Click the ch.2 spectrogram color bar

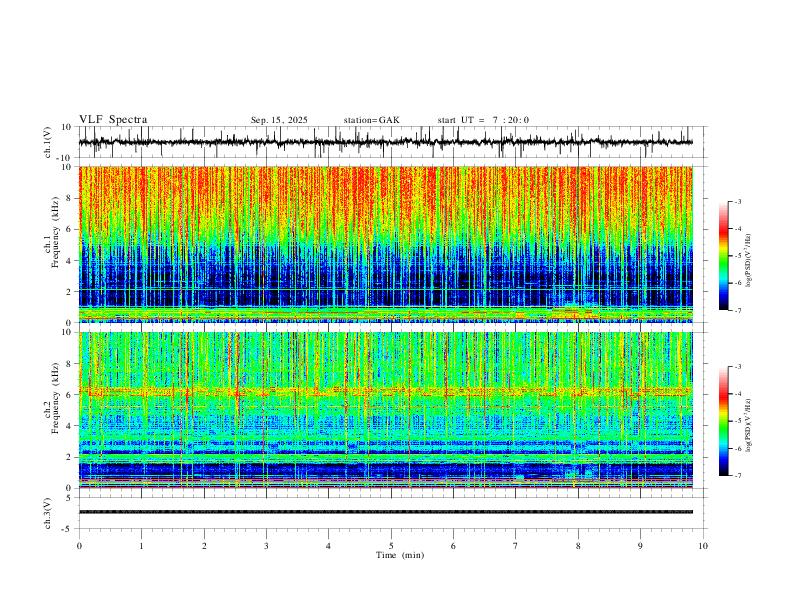pyautogui.click(x=723, y=421)
